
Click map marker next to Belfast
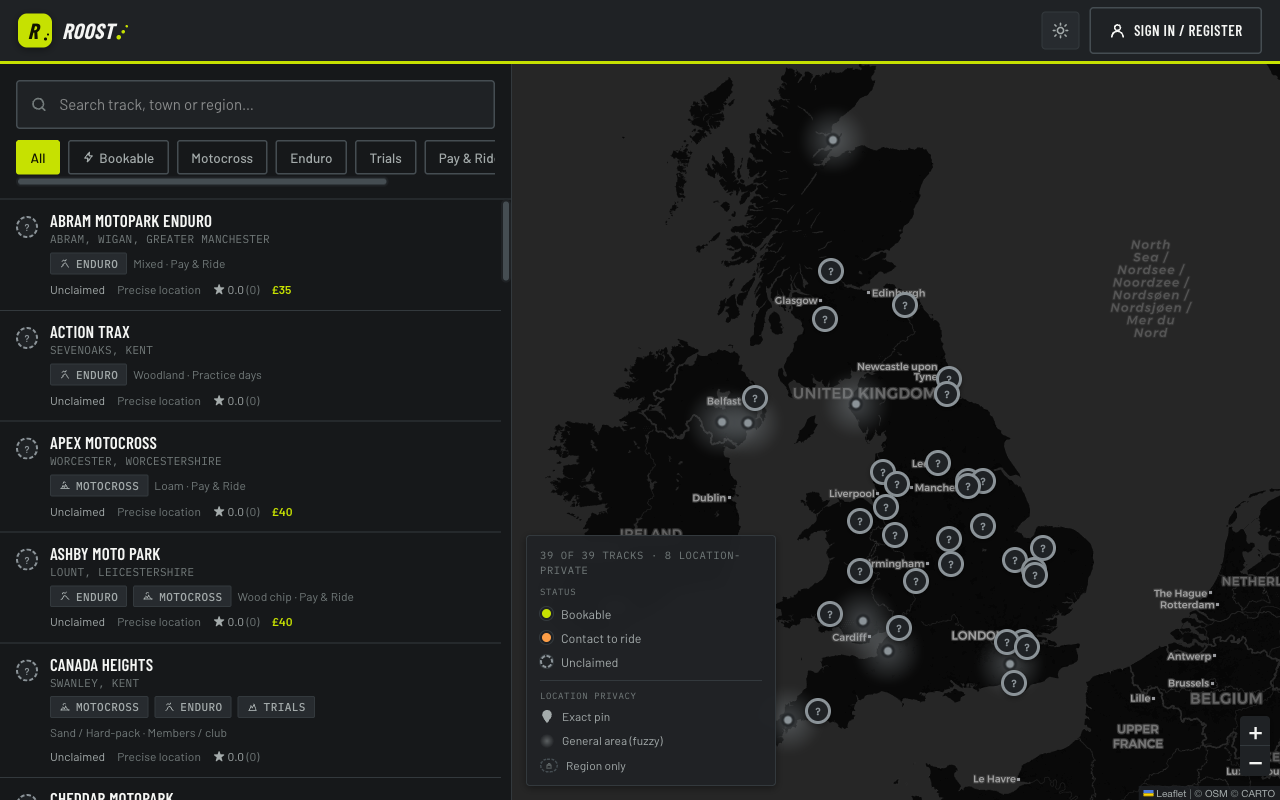coord(755,398)
